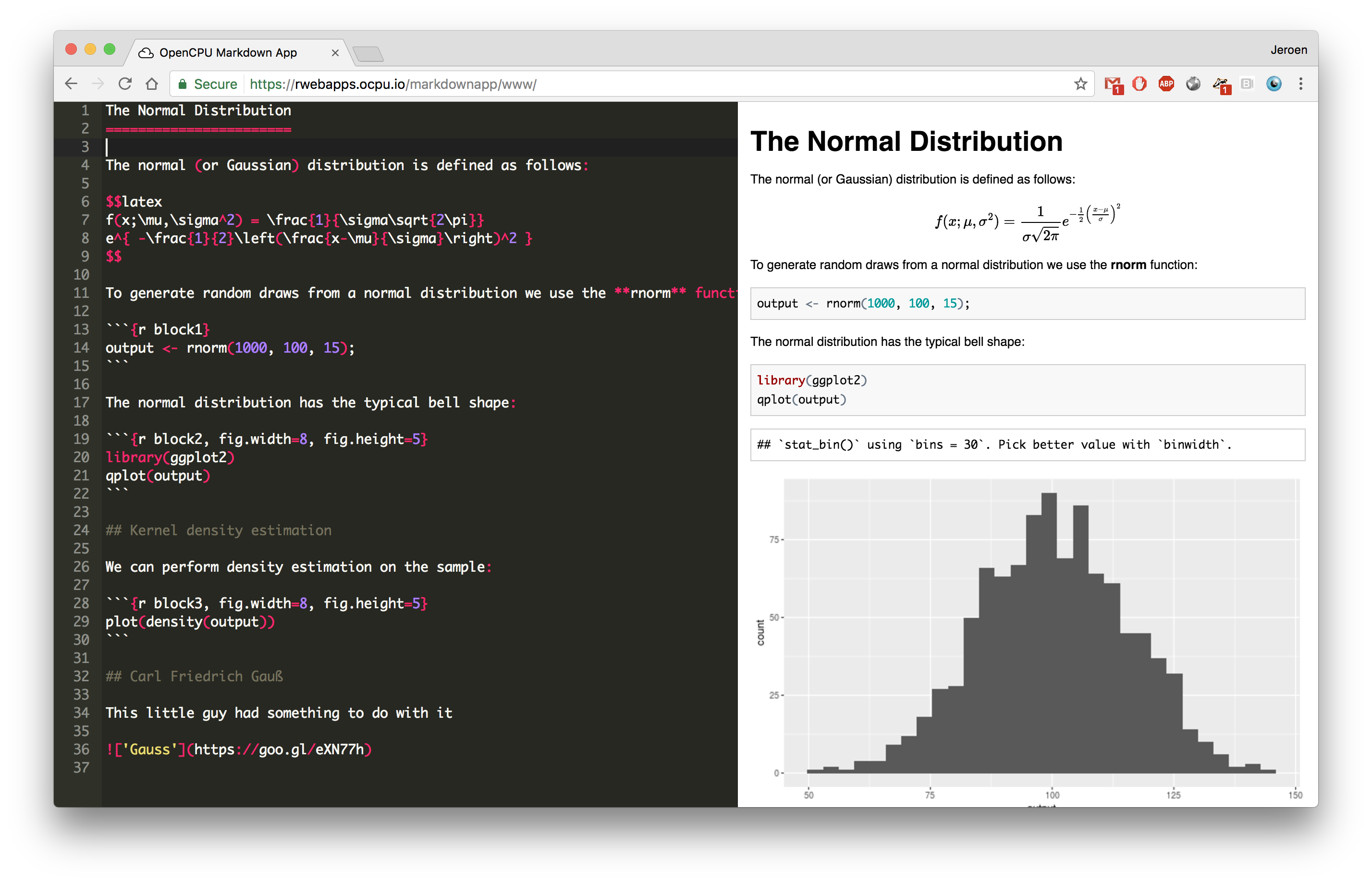1372x884 pixels.
Task: Click the '## Carl Friedrich Gauß' heading line
Action: pos(194,676)
